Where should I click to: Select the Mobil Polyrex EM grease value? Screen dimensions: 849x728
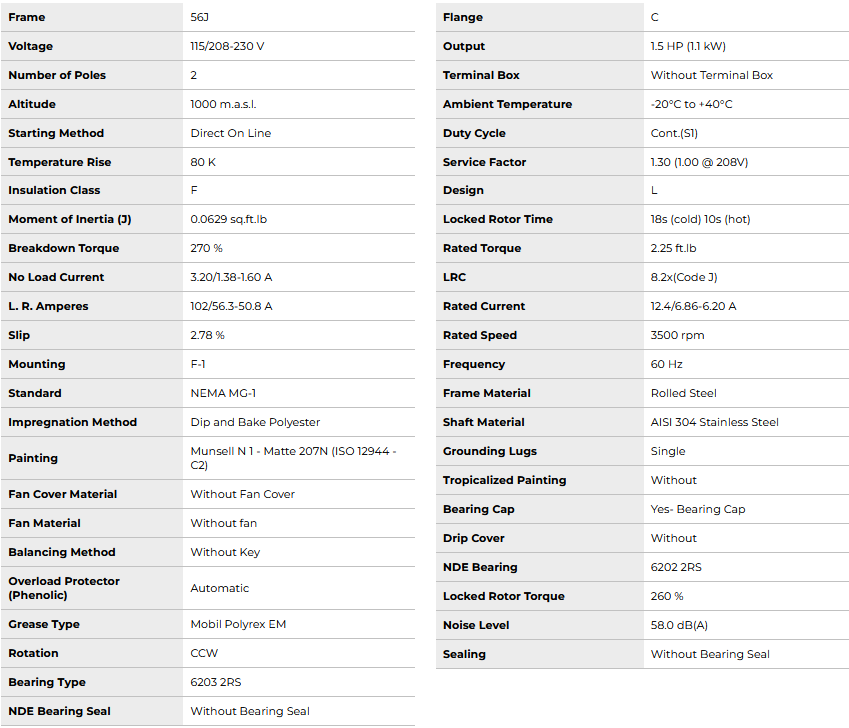pos(238,624)
